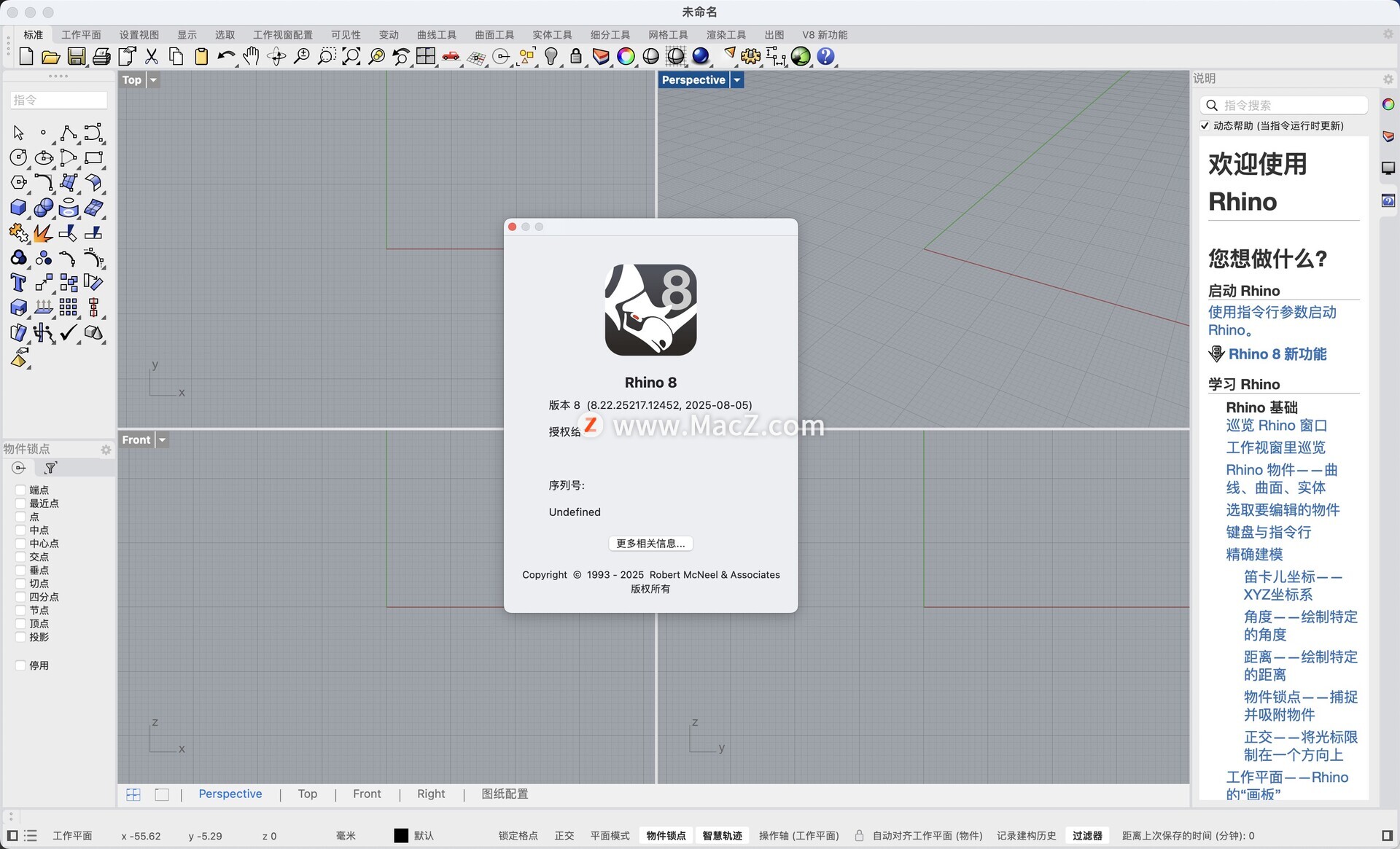
Task: Toggle 记录建构历史 in the status bar
Action: click(x=1026, y=836)
